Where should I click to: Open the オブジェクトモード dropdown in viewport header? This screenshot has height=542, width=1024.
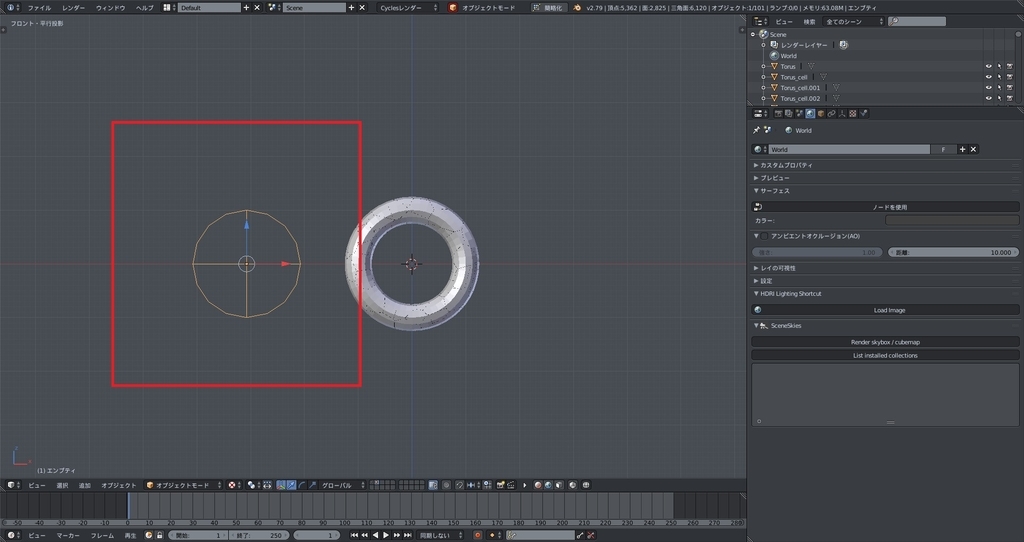182,485
